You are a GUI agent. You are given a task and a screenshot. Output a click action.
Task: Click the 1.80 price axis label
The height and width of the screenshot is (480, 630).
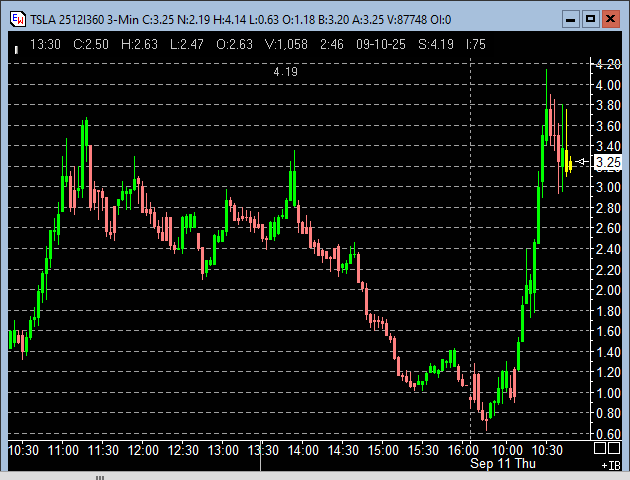(608, 311)
